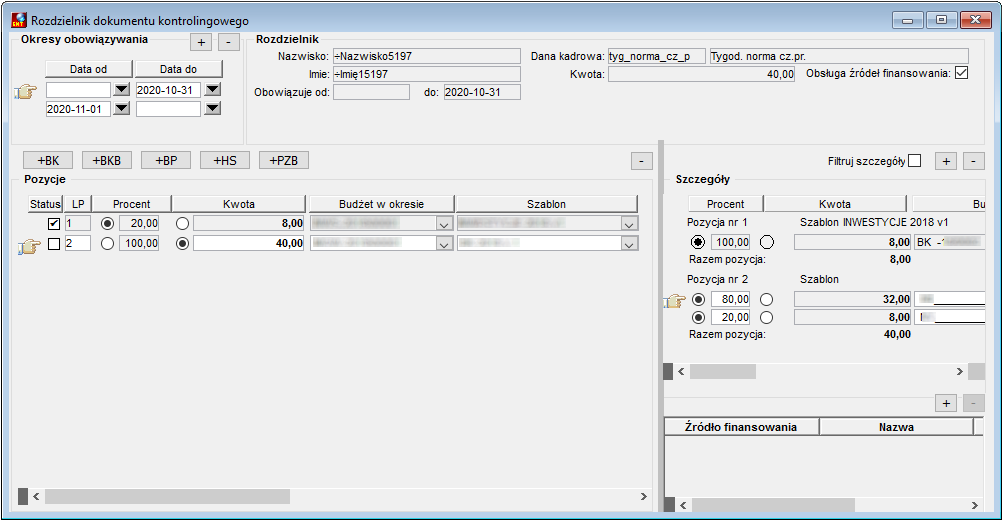Remove a period with minus in Okresy obowiązywania
This screenshot has height=520, width=1002.
click(x=229, y=42)
